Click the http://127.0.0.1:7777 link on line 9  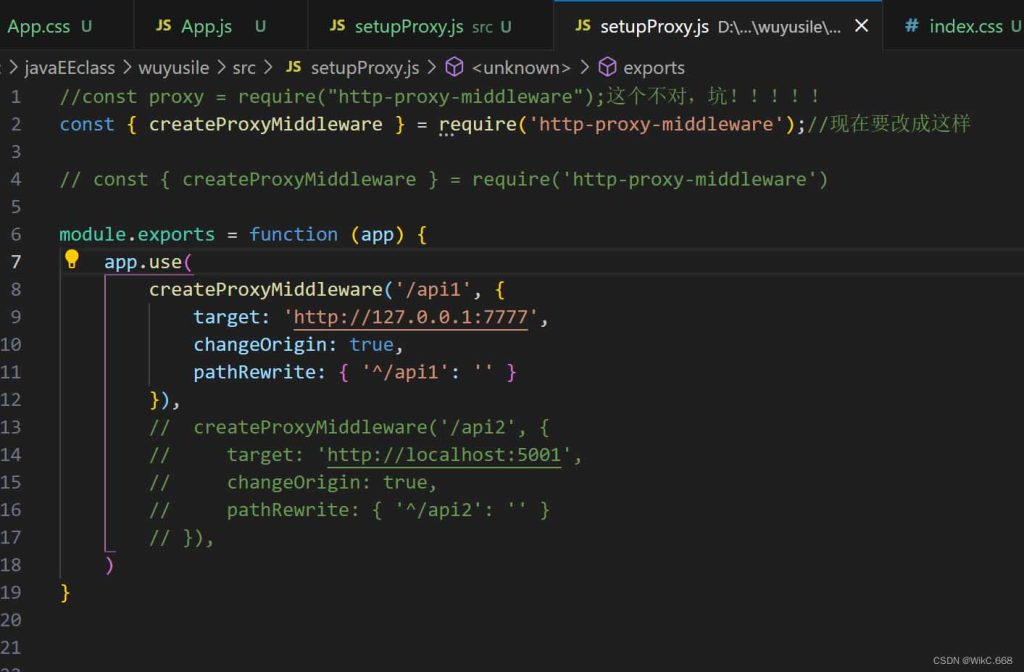(410, 316)
